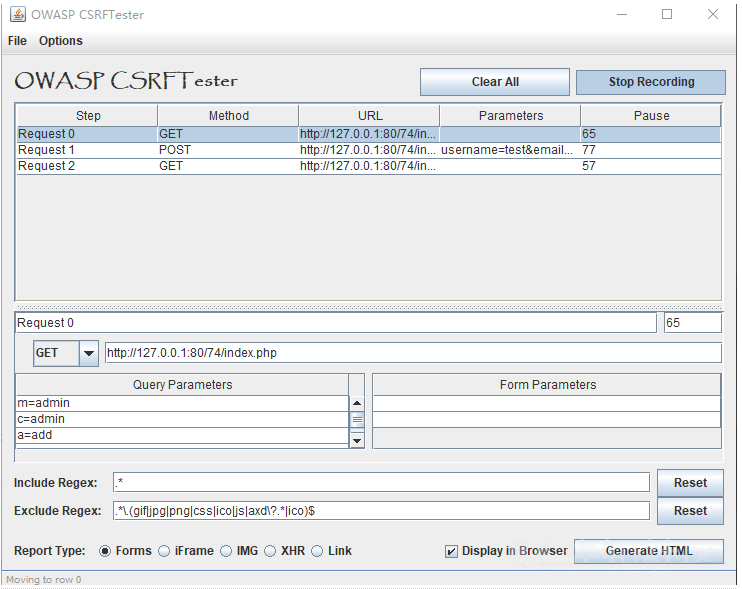
Task: Maximize the CSRFTester window
Action: tap(667, 15)
